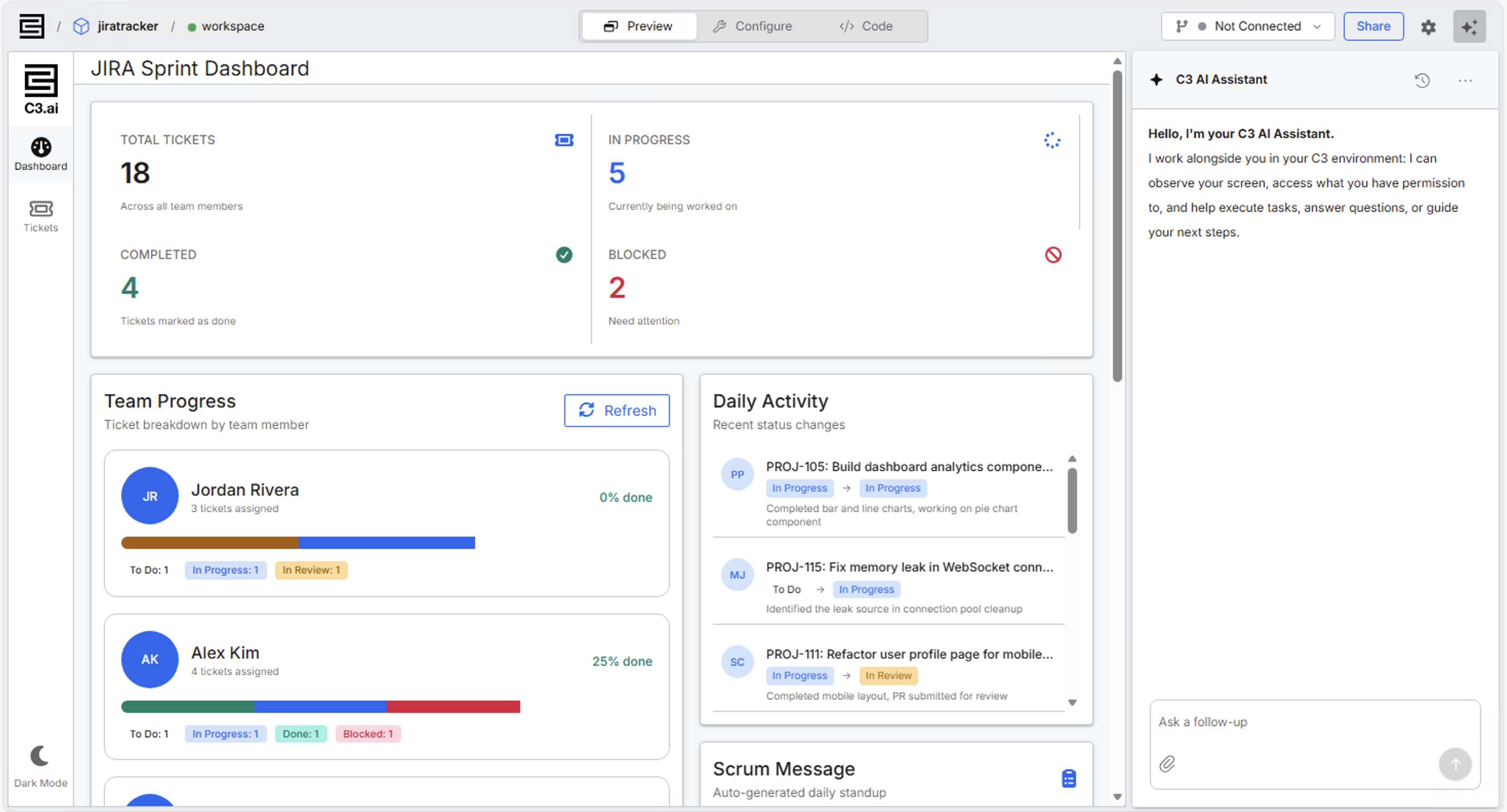Viewport: 1507px width, 812px height.
Task: Click the send message arrow button
Action: 1455,763
